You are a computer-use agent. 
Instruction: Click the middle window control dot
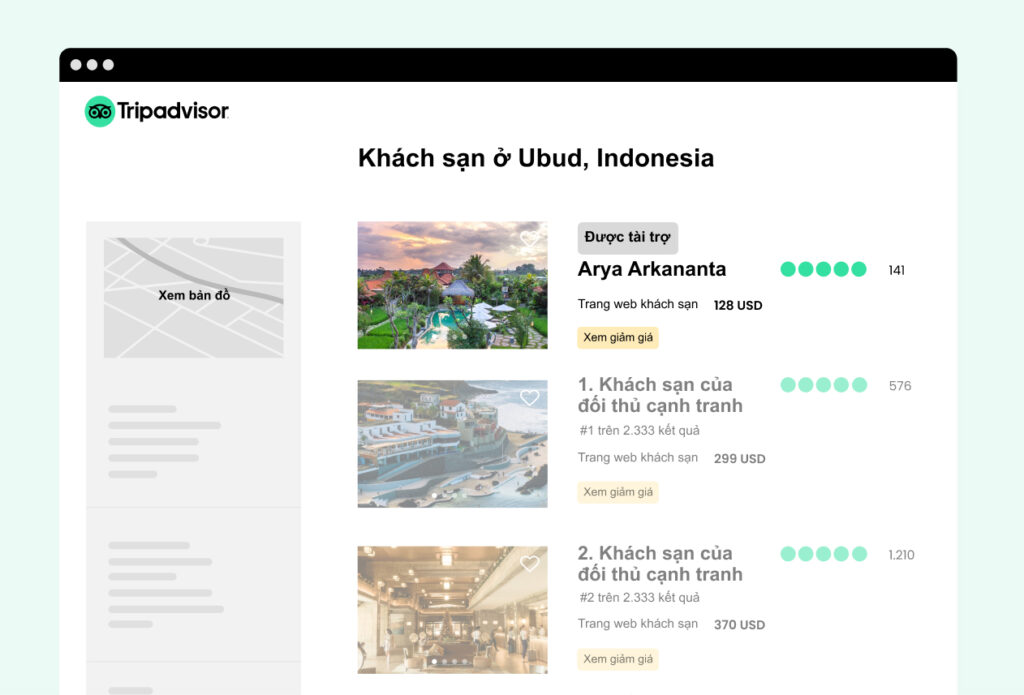click(92, 65)
